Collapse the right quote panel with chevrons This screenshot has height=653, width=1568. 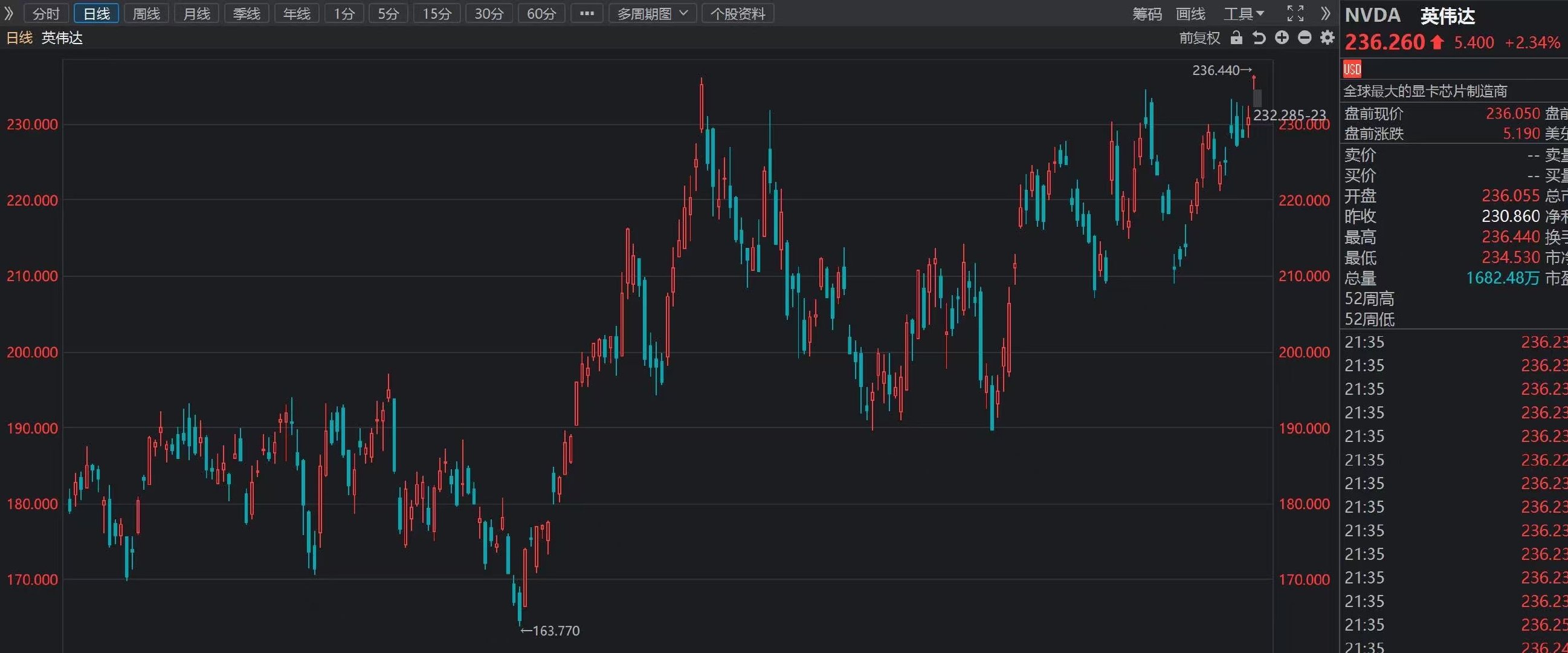[x=1326, y=13]
